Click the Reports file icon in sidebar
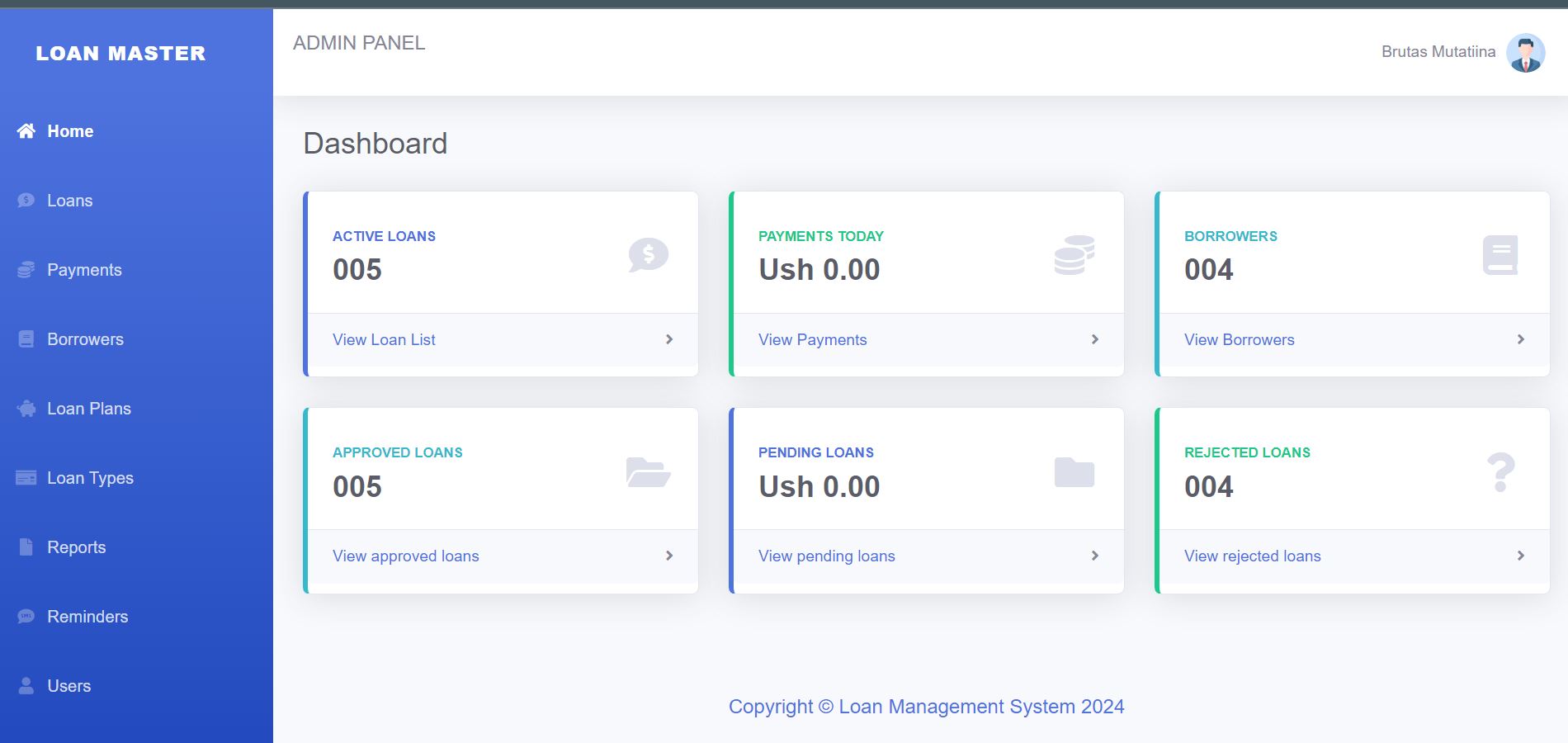 [26, 547]
